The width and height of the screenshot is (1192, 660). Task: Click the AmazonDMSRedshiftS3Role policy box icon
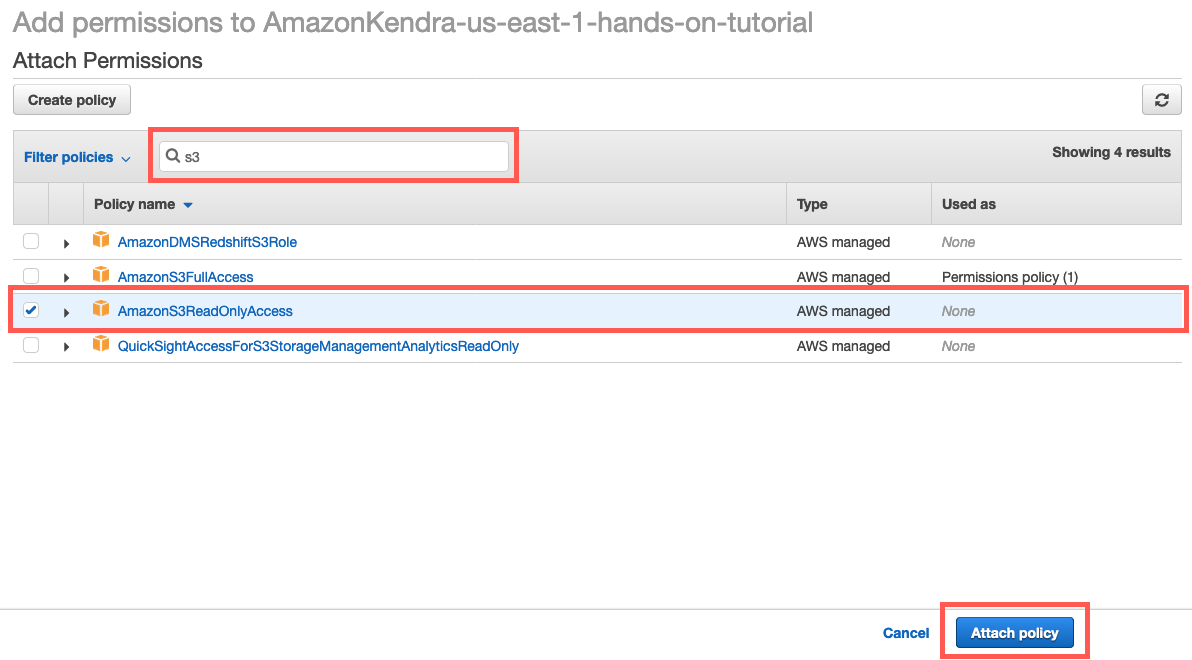click(100, 241)
